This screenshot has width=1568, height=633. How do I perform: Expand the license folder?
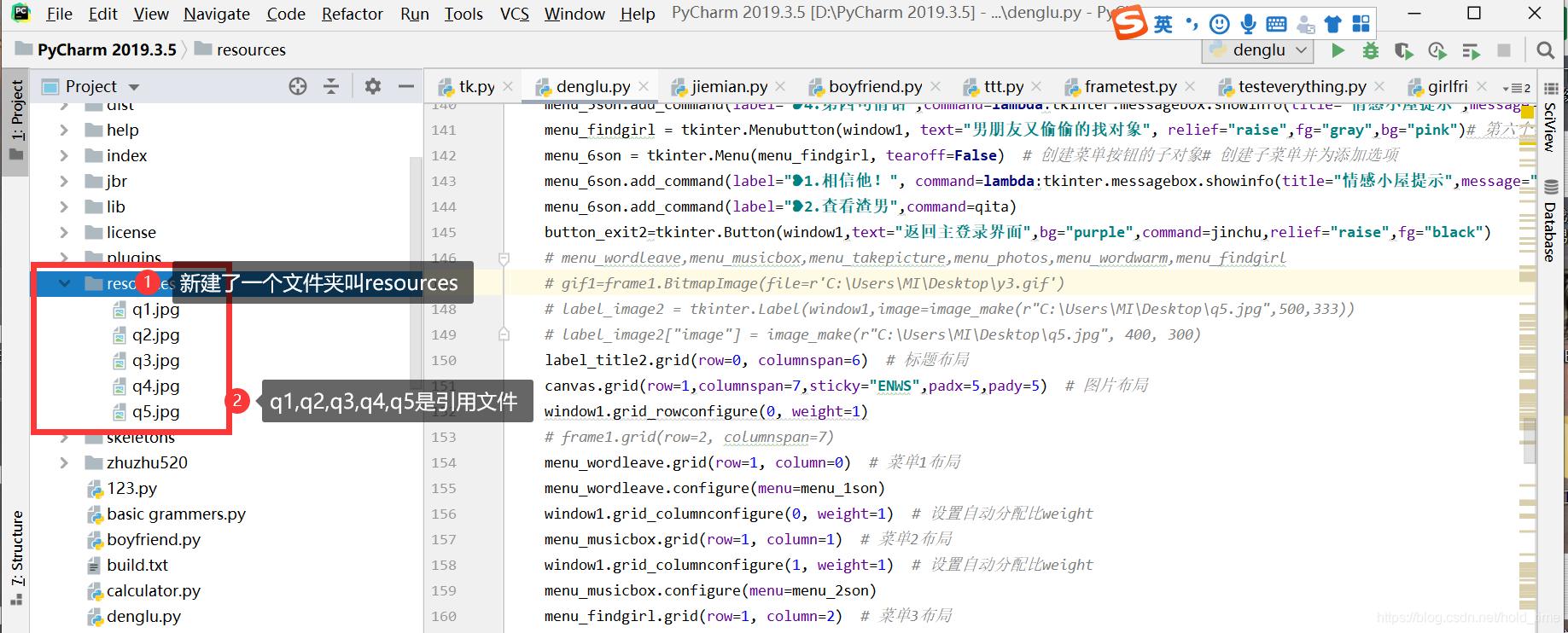[x=64, y=232]
